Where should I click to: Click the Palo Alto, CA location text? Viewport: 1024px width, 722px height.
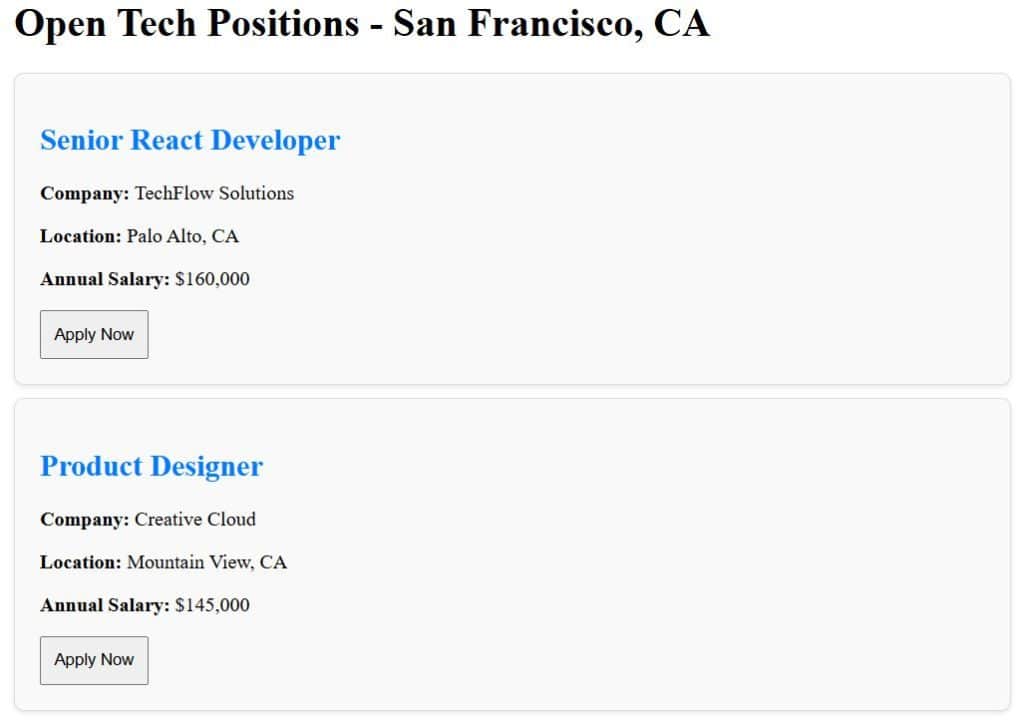pyautogui.click(x=183, y=236)
